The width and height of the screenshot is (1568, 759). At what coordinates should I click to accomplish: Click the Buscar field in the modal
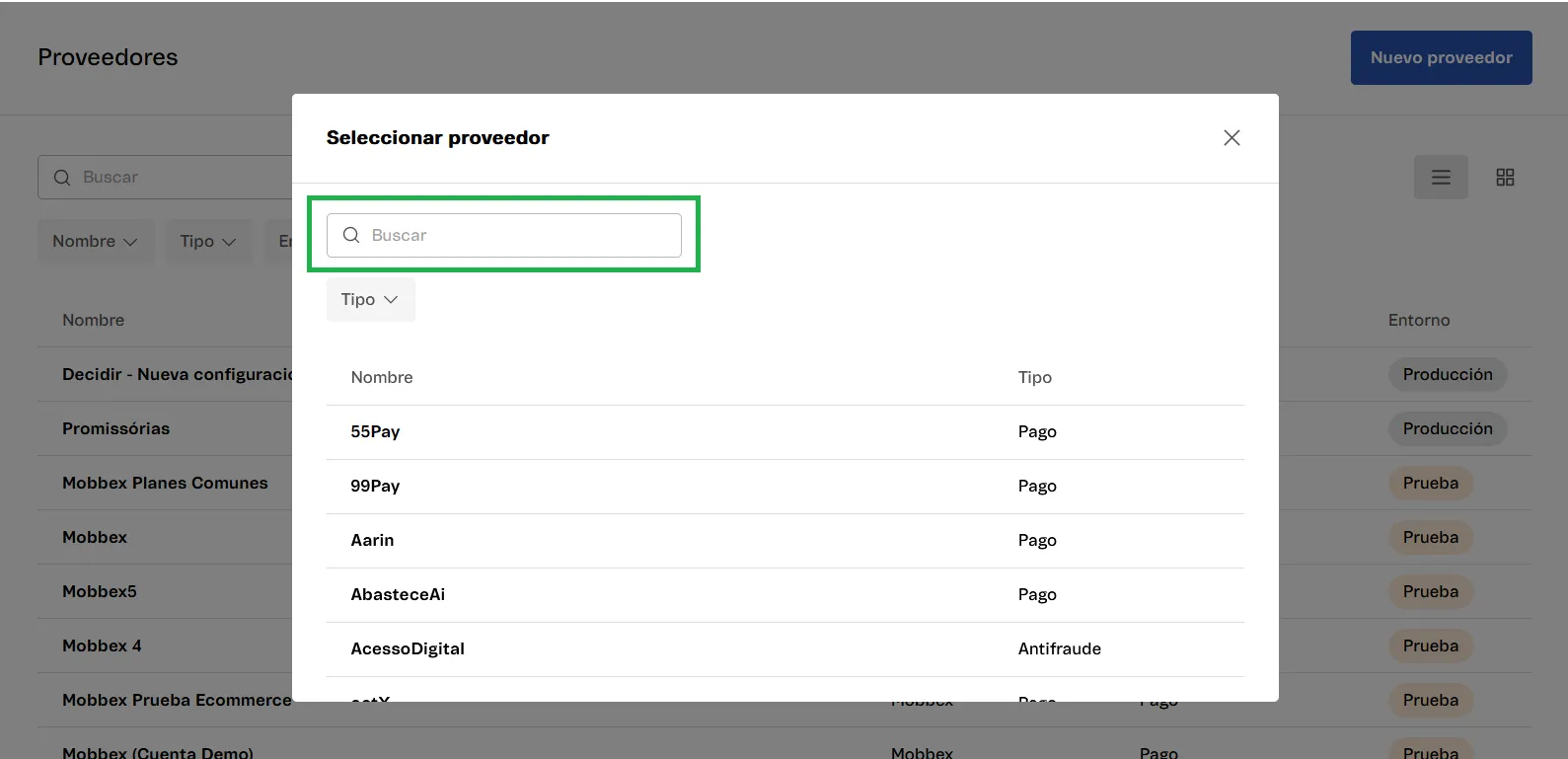[504, 235]
